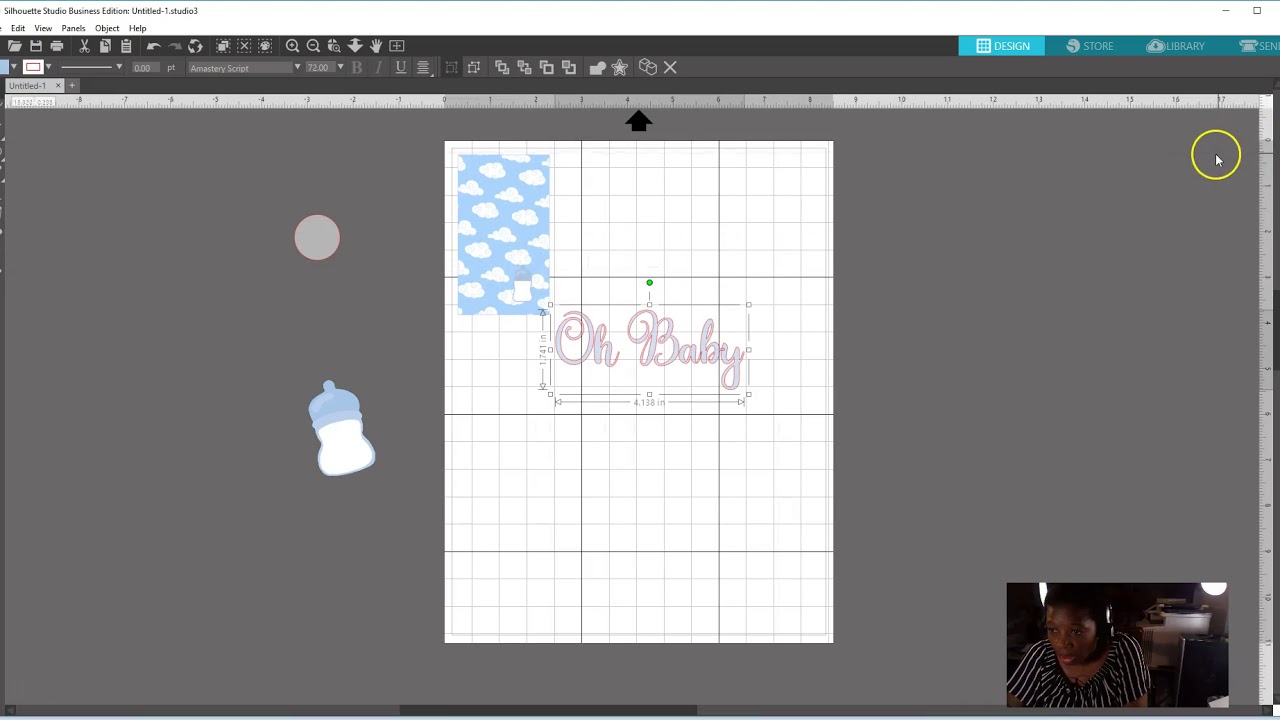Open the STORE tab
The height and width of the screenshot is (720, 1280).
pos(1089,46)
